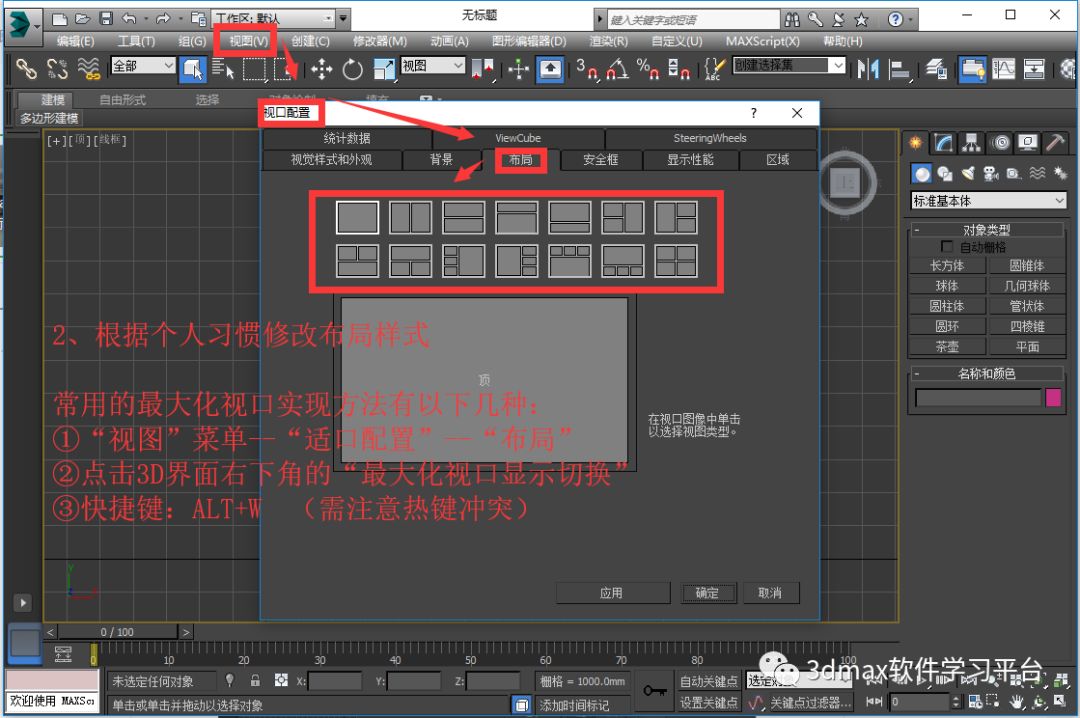The width and height of the screenshot is (1080, 718).
Task: Open the 渲染(R) menu
Action: [609, 41]
